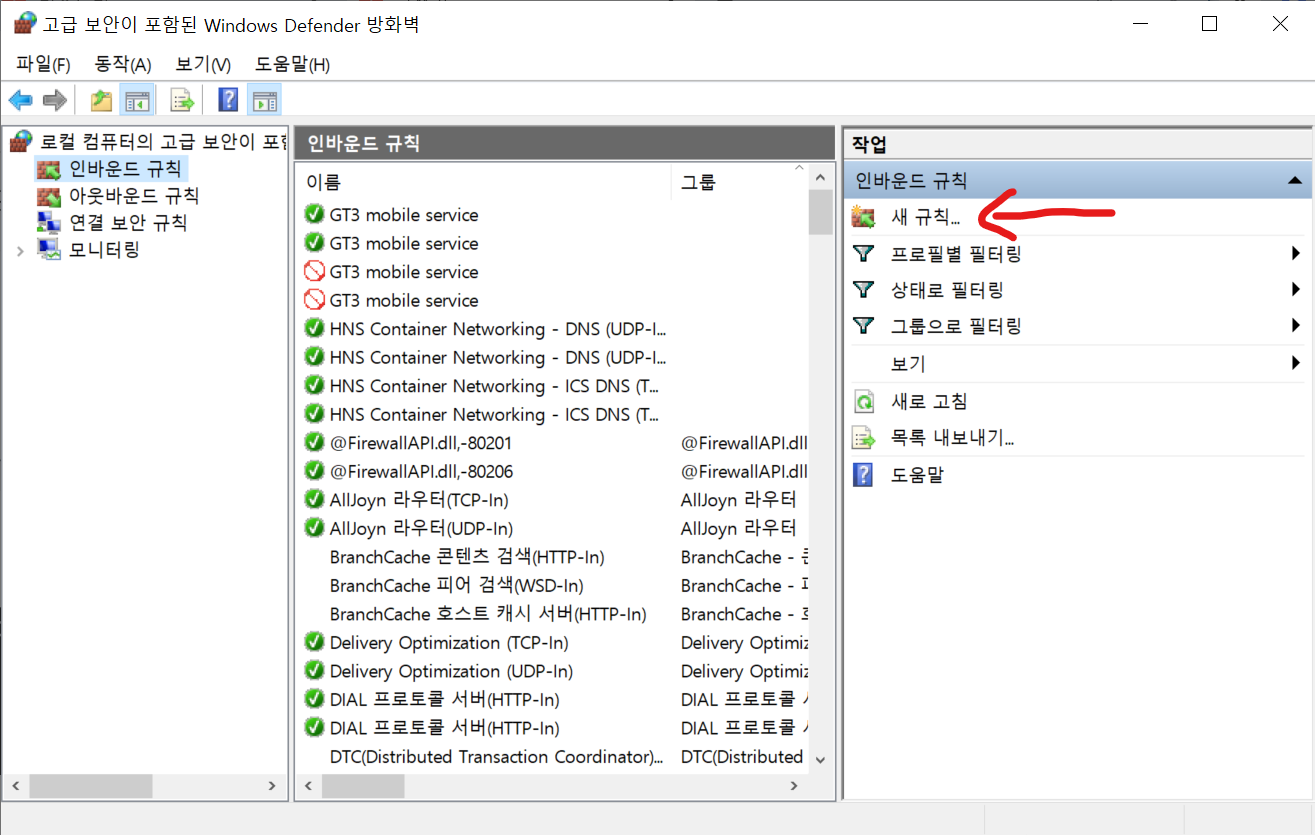Open the 동작(A) menu
1315x835 pixels.
pos(122,65)
